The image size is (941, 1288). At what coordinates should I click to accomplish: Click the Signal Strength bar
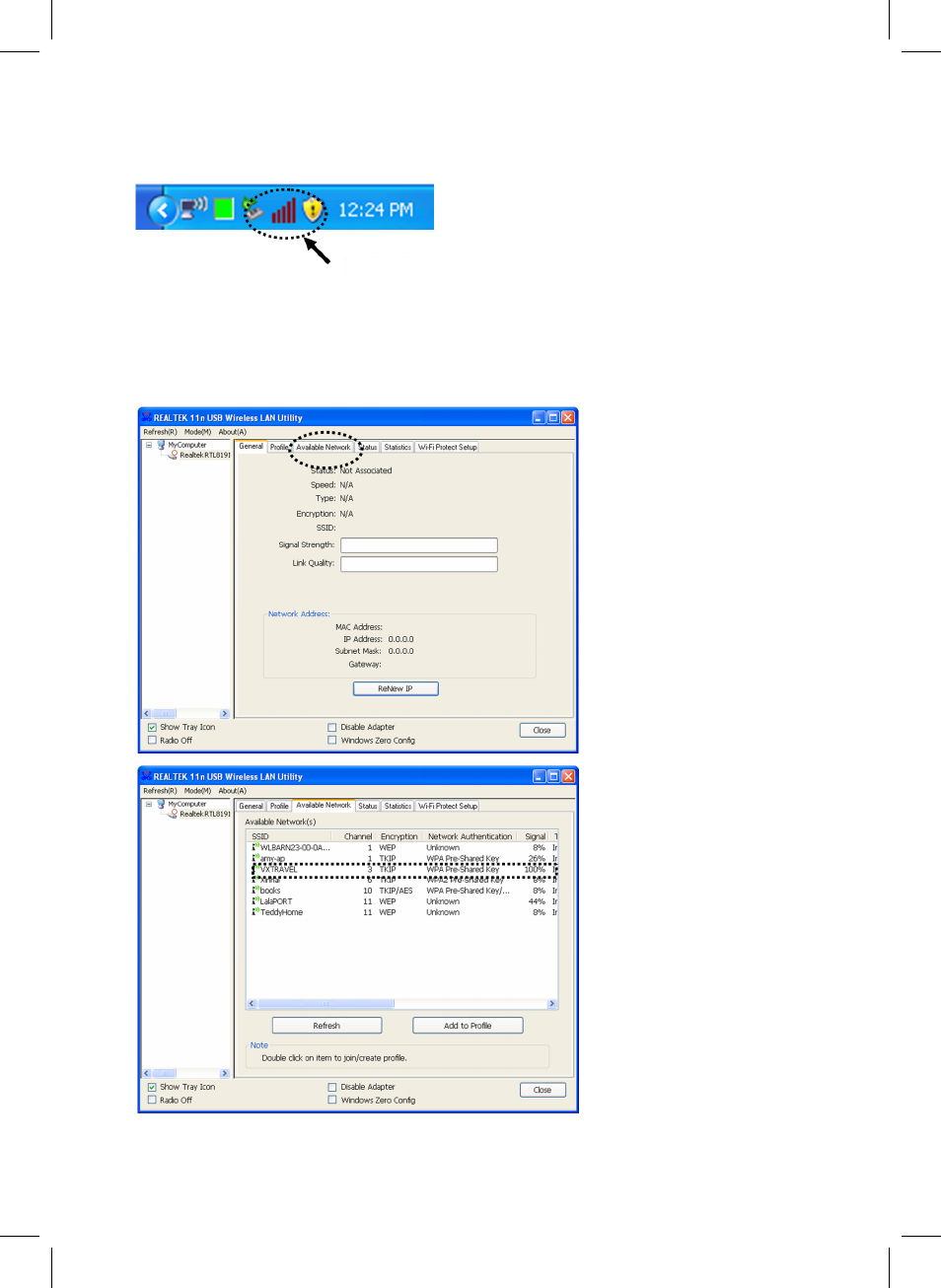[x=419, y=545]
